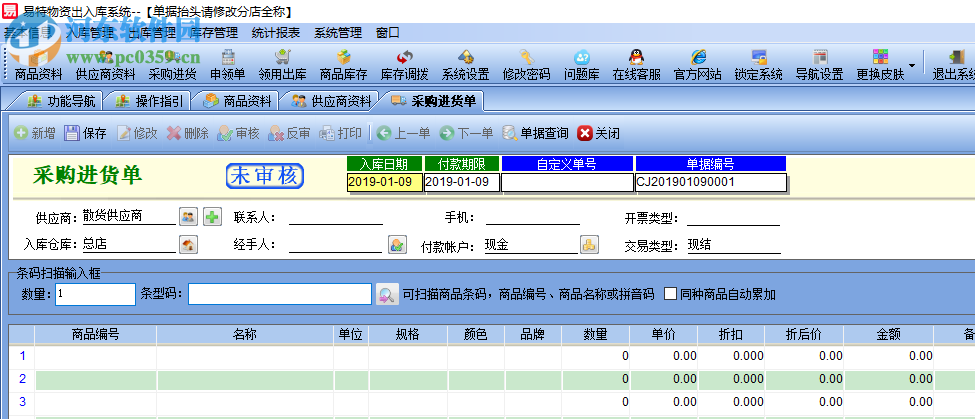Click 反审 button
This screenshot has width=975, height=419.
click(x=289, y=133)
